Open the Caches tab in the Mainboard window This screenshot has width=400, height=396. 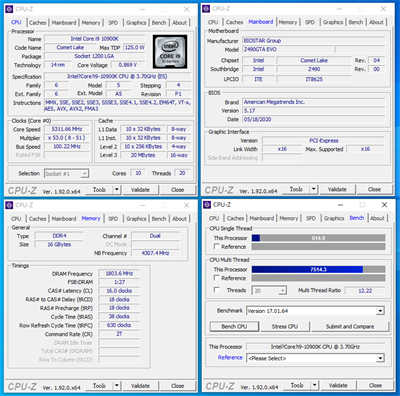pyautogui.click(x=235, y=22)
